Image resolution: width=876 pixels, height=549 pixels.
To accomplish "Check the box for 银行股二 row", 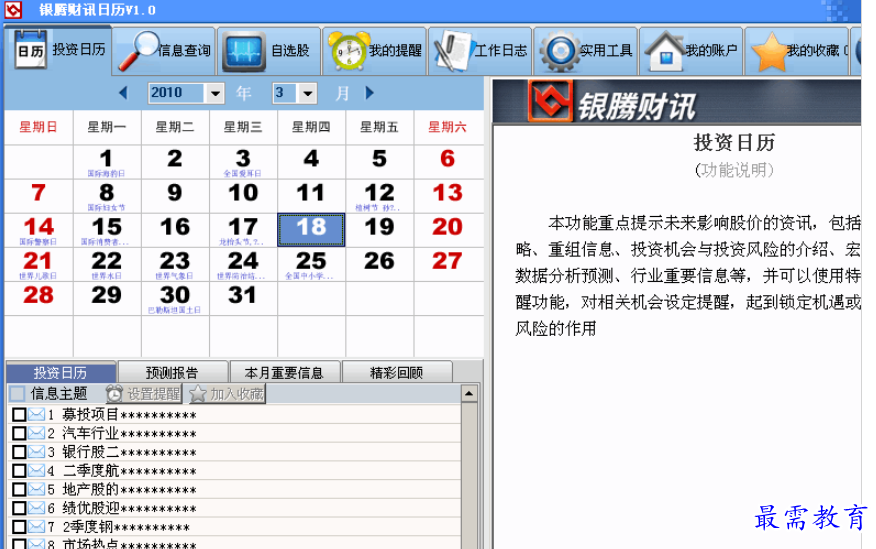I will pyautogui.click(x=19, y=451).
